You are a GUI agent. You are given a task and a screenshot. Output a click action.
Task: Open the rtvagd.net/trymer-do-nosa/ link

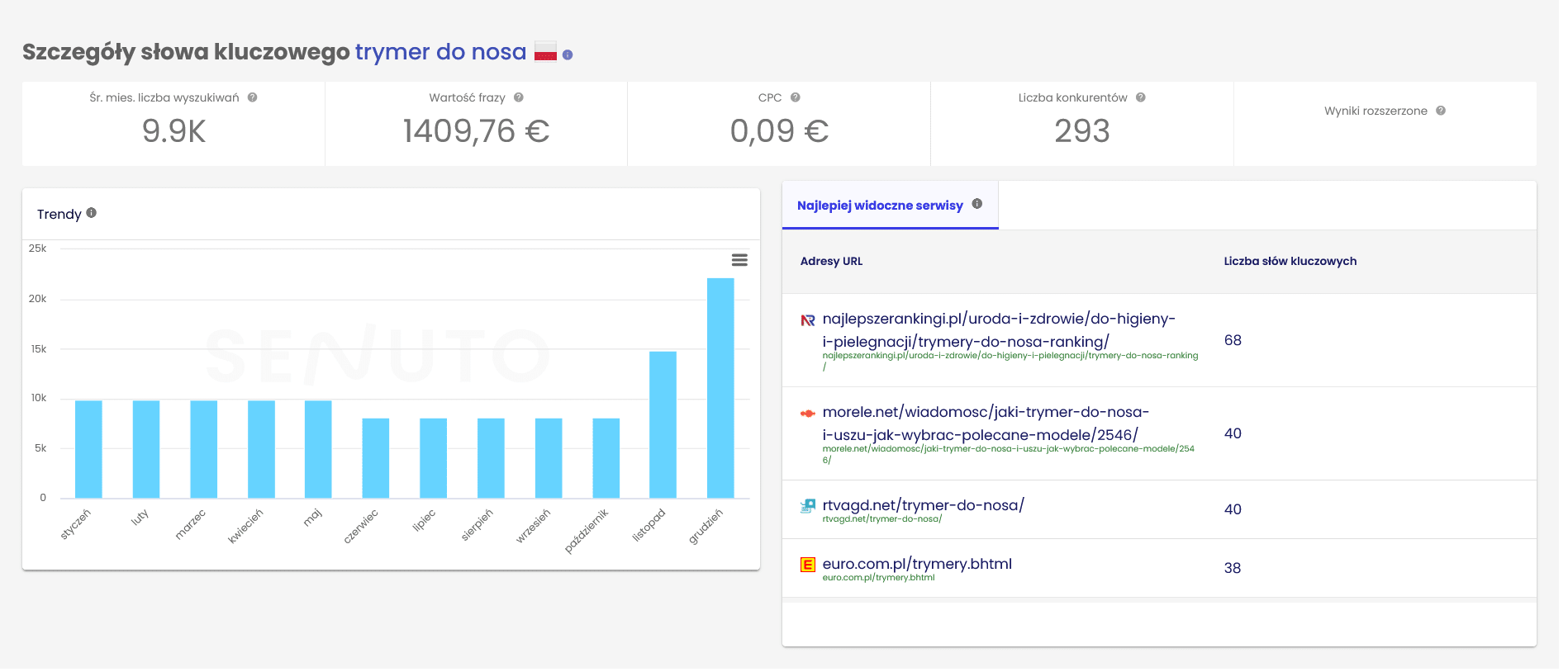point(924,505)
